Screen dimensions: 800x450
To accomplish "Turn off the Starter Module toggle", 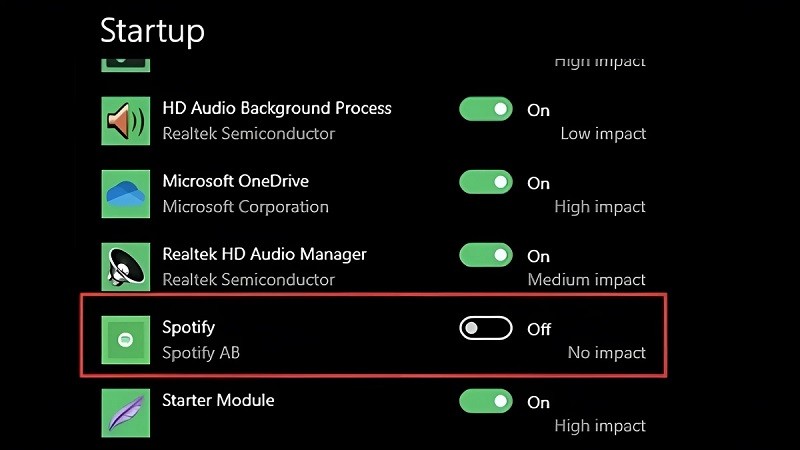I will point(486,402).
